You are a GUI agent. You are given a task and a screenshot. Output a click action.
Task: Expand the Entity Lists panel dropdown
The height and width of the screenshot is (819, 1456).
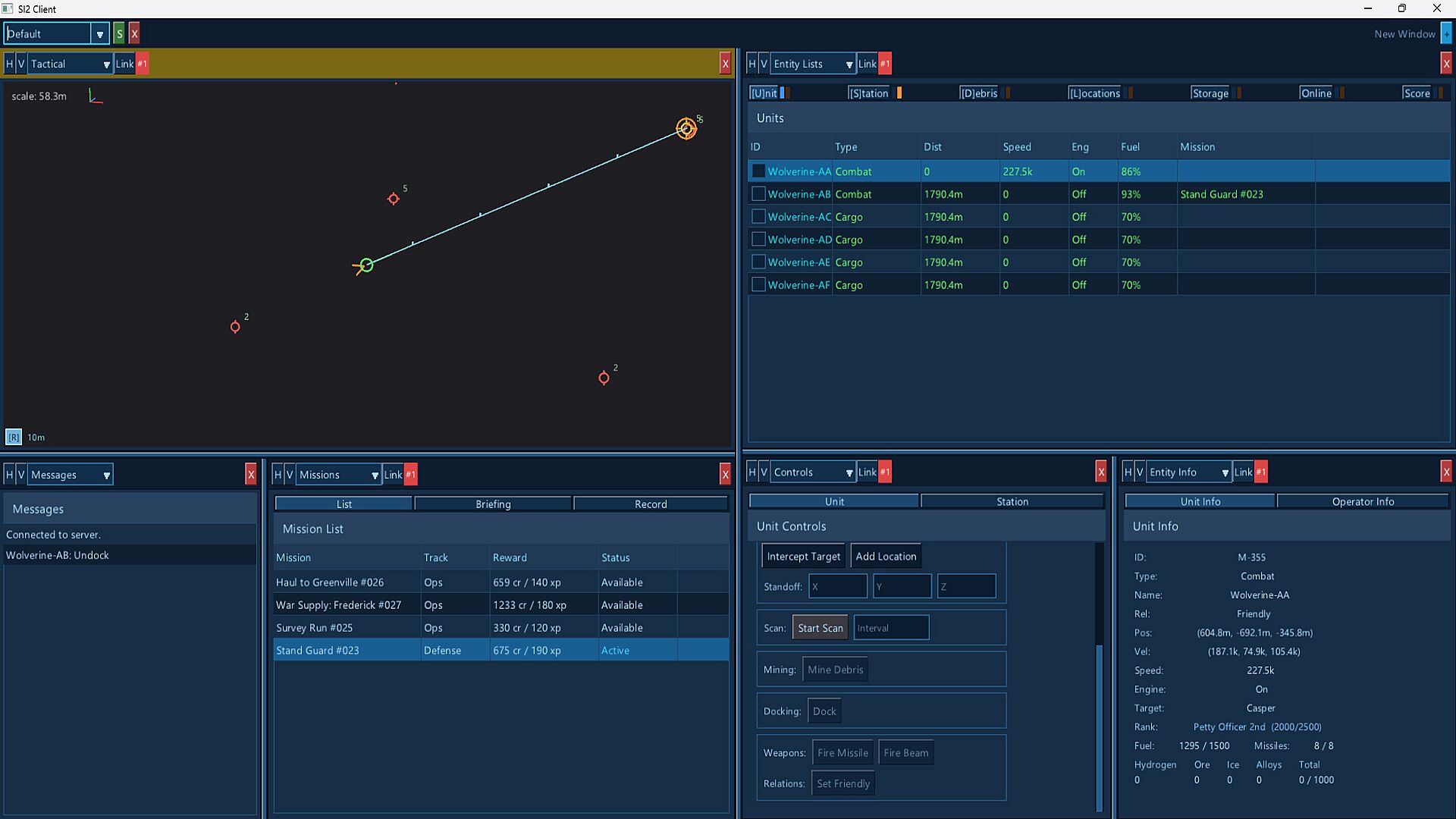point(813,64)
